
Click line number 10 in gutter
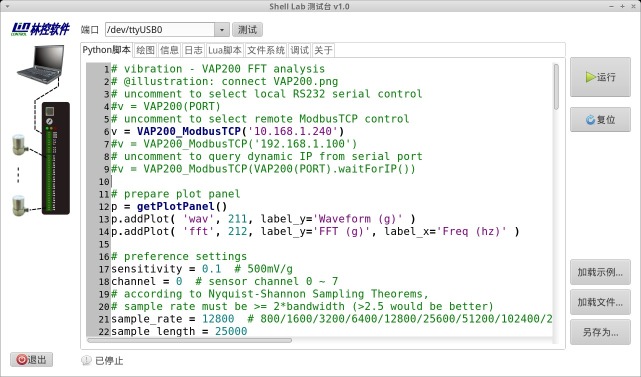click(x=104, y=182)
